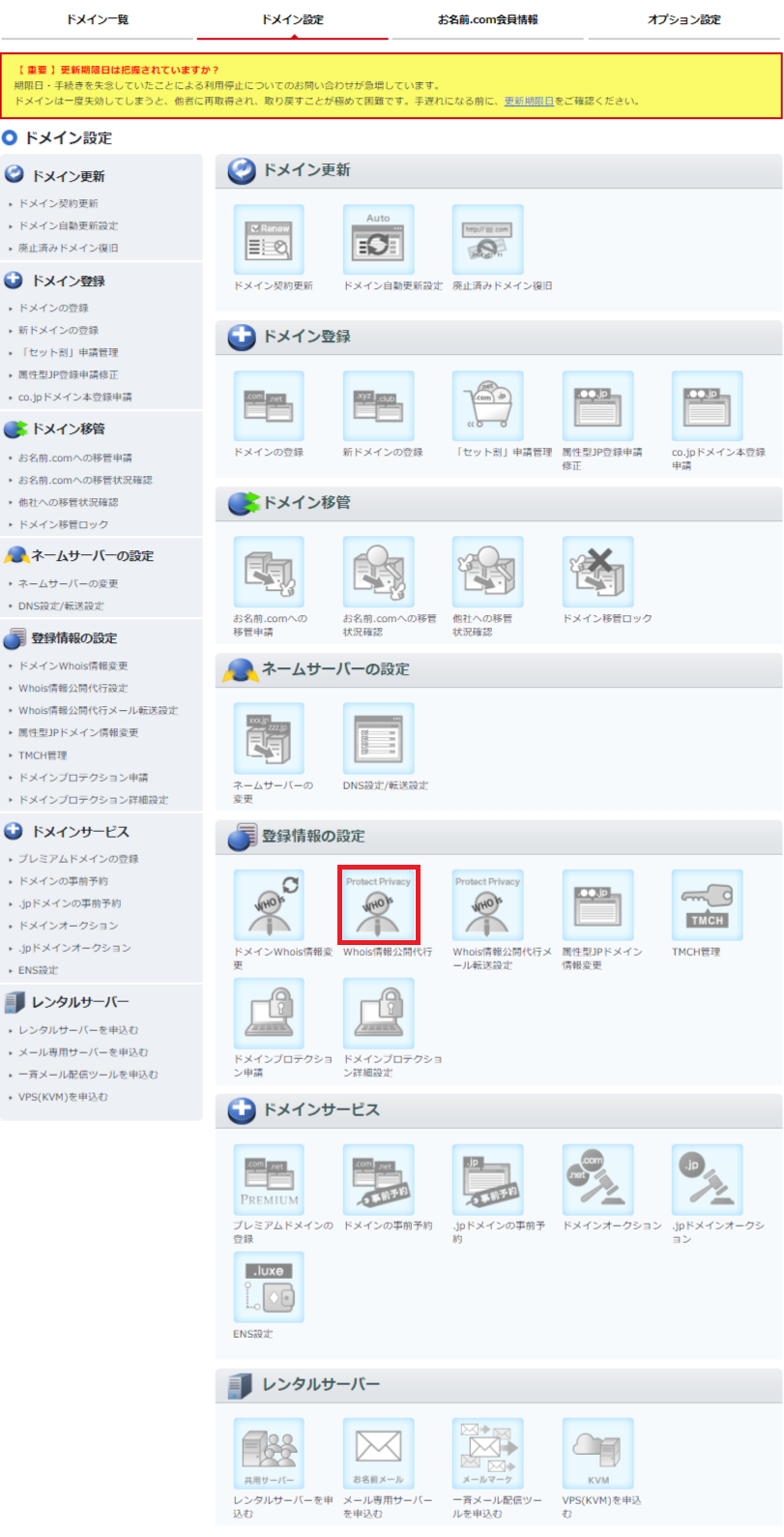Open the メール専用サーバーを申込む envelope icon
The image size is (784, 1537).
(x=378, y=1454)
